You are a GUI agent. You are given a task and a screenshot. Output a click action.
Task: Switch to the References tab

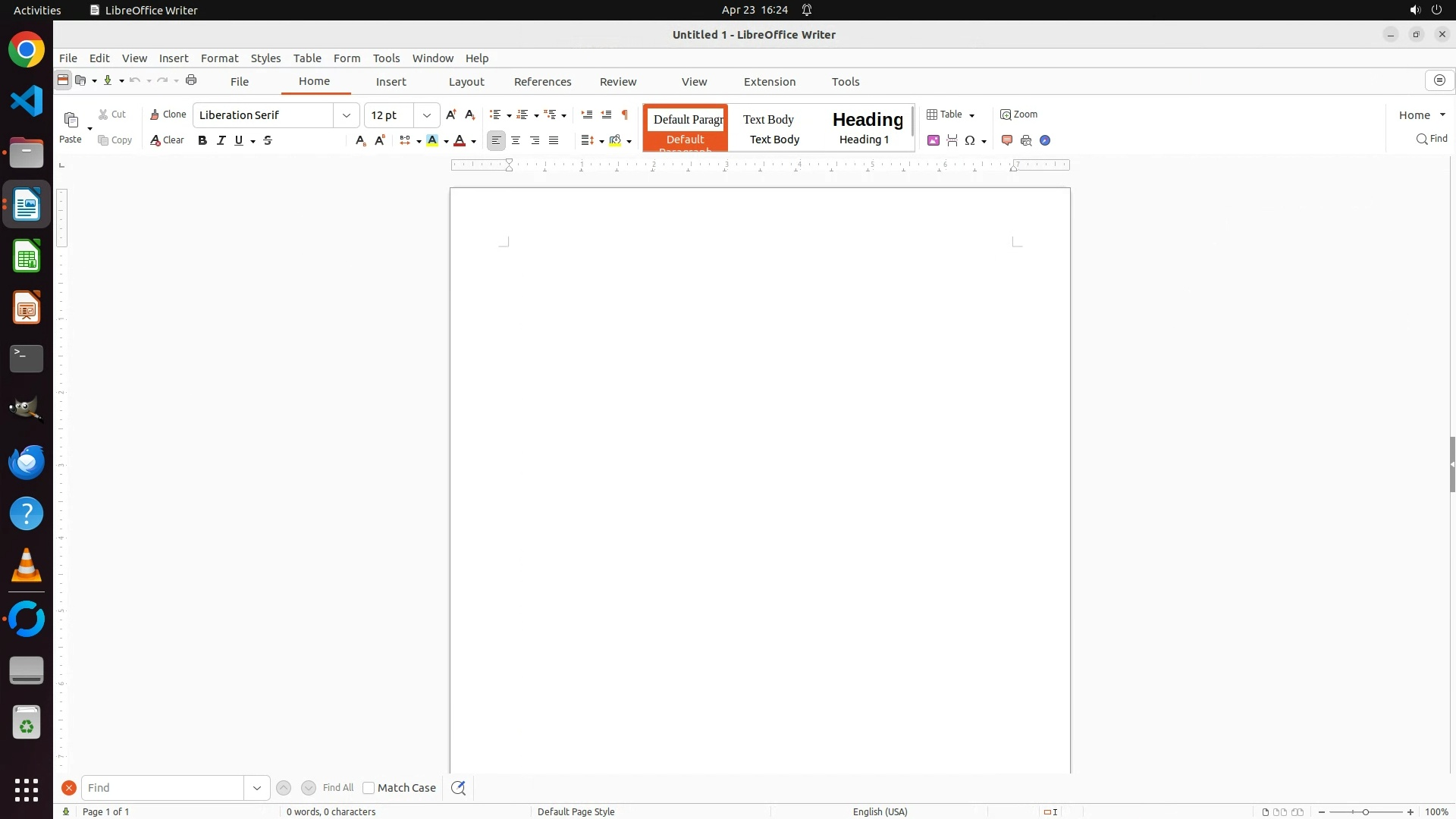tap(542, 82)
